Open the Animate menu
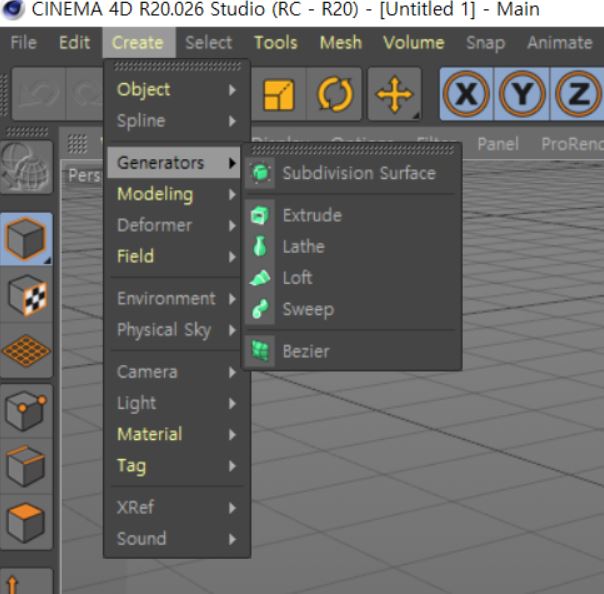Screen dimensions: 604x594 [x=559, y=42]
